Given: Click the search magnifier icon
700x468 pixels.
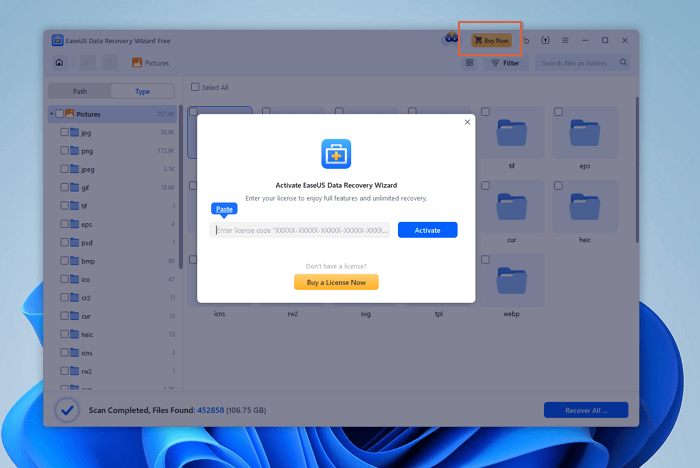Looking at the screenshot, I should 623,63.
